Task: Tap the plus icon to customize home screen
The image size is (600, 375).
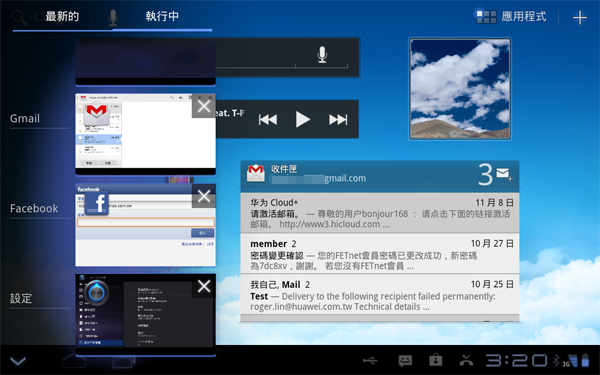Action: pyautogui.click(x=580, y=17)
